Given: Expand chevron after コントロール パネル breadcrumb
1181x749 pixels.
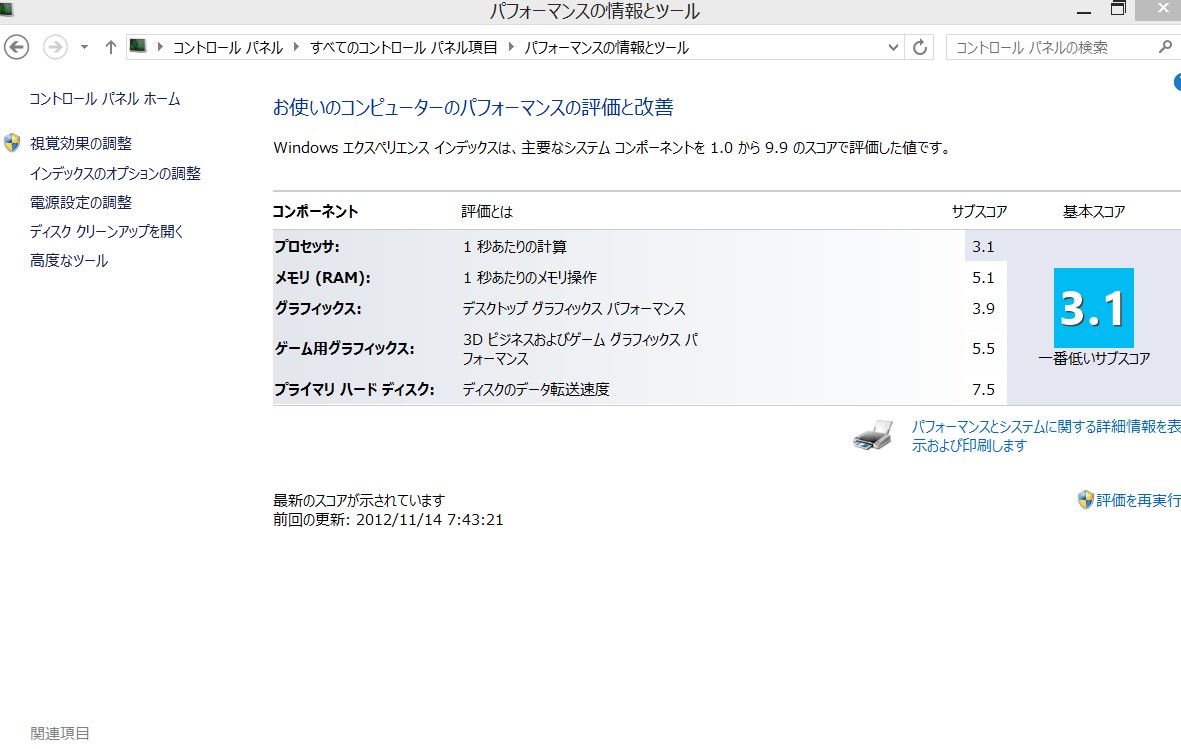Looking at the screenshot, I should [296, 47].
